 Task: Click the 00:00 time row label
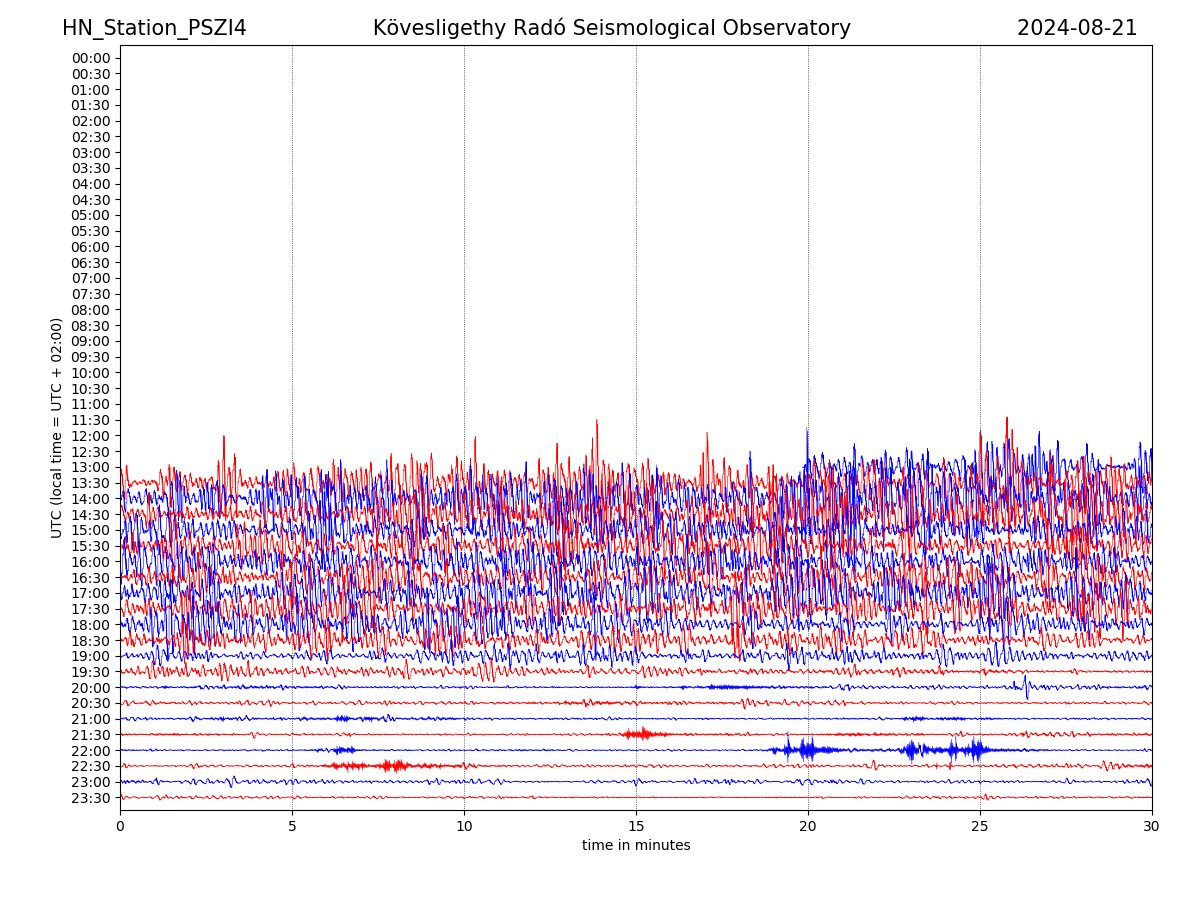(91, 58)
